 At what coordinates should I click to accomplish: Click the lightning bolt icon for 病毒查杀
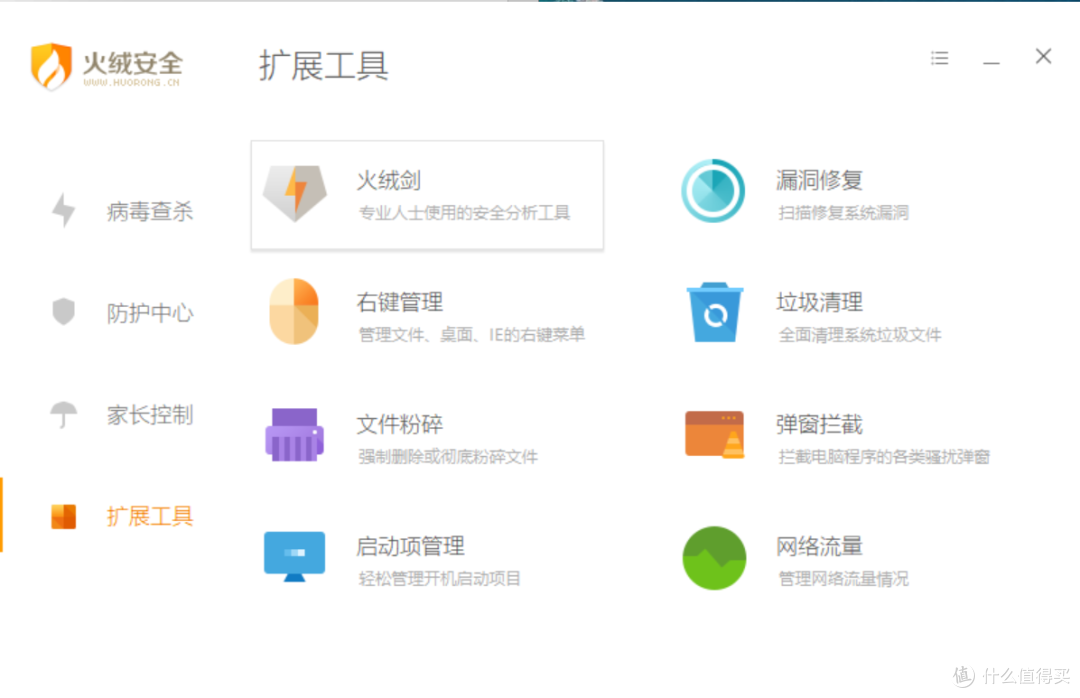point(63,210)
